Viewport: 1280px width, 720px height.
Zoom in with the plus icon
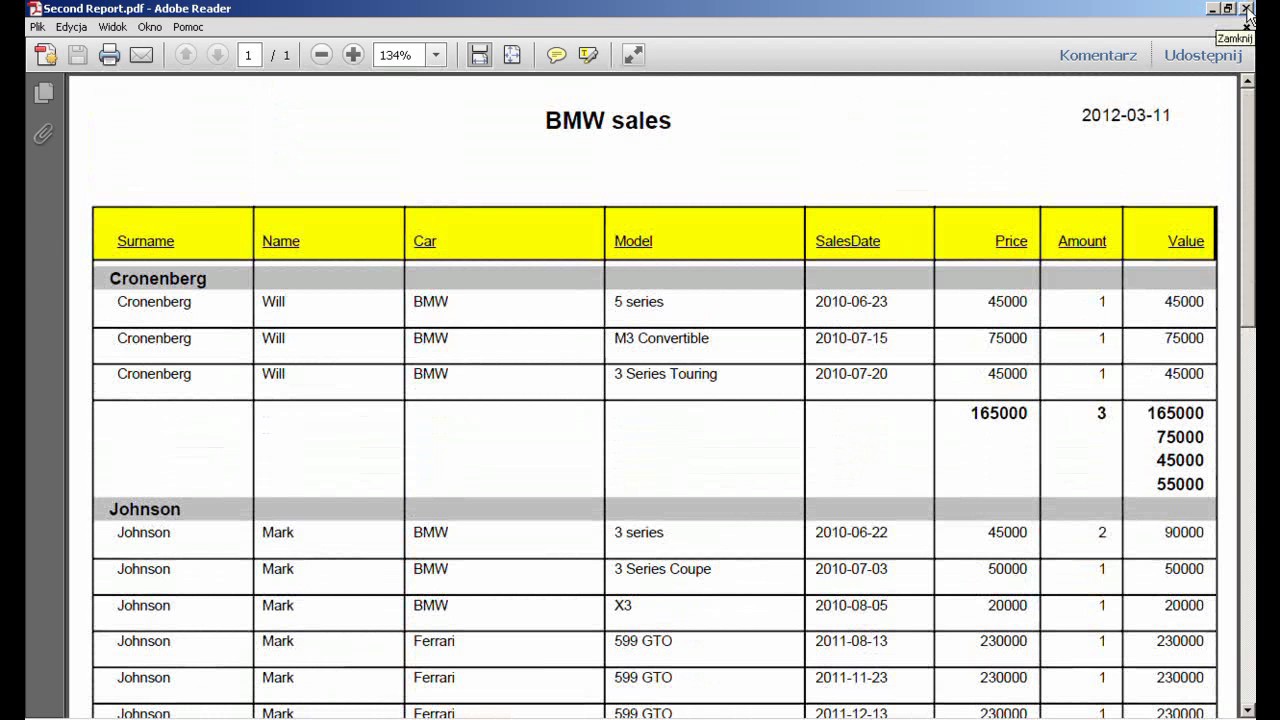click(x=353, y=55)
